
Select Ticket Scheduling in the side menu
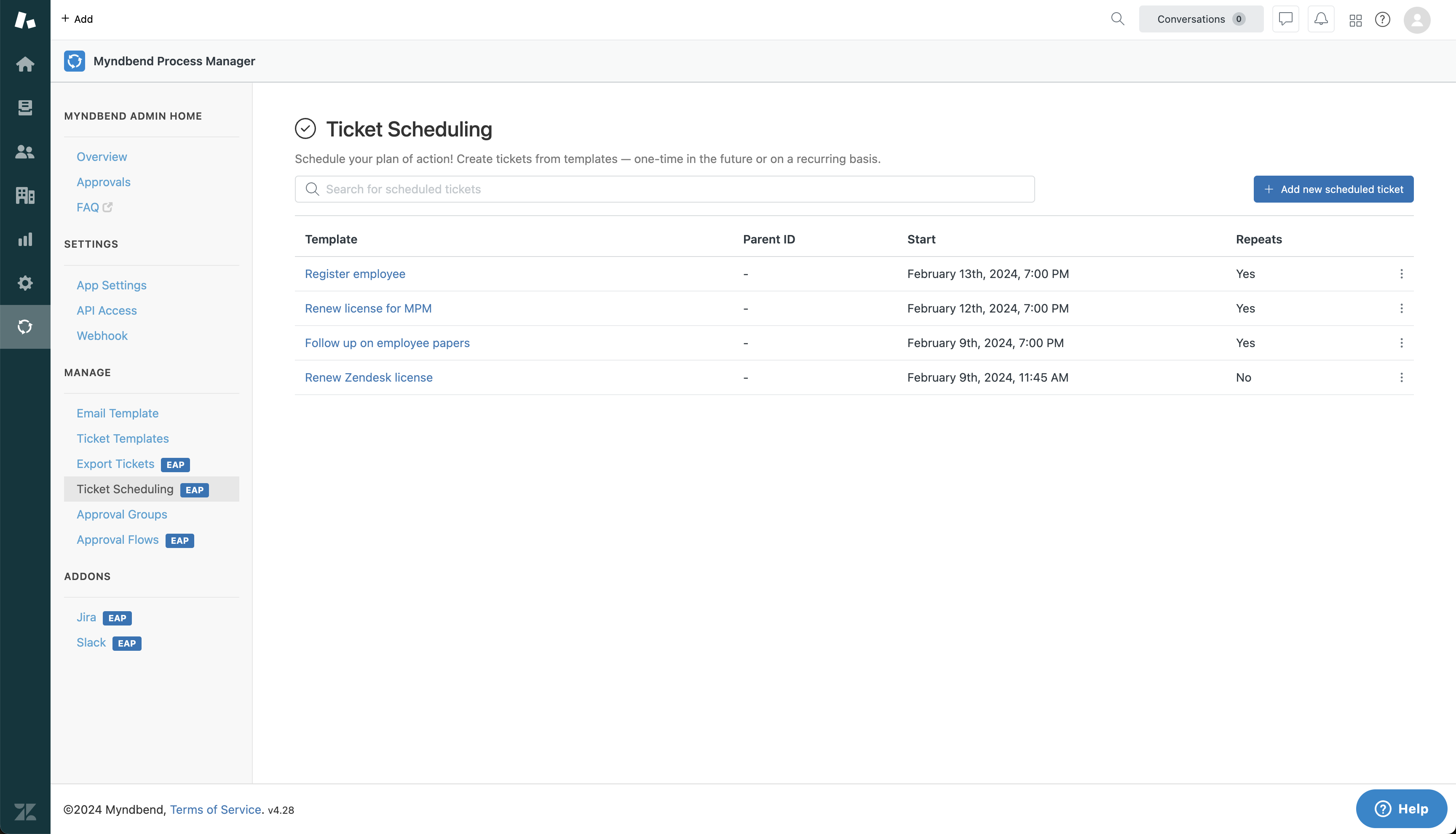[151, 489]
